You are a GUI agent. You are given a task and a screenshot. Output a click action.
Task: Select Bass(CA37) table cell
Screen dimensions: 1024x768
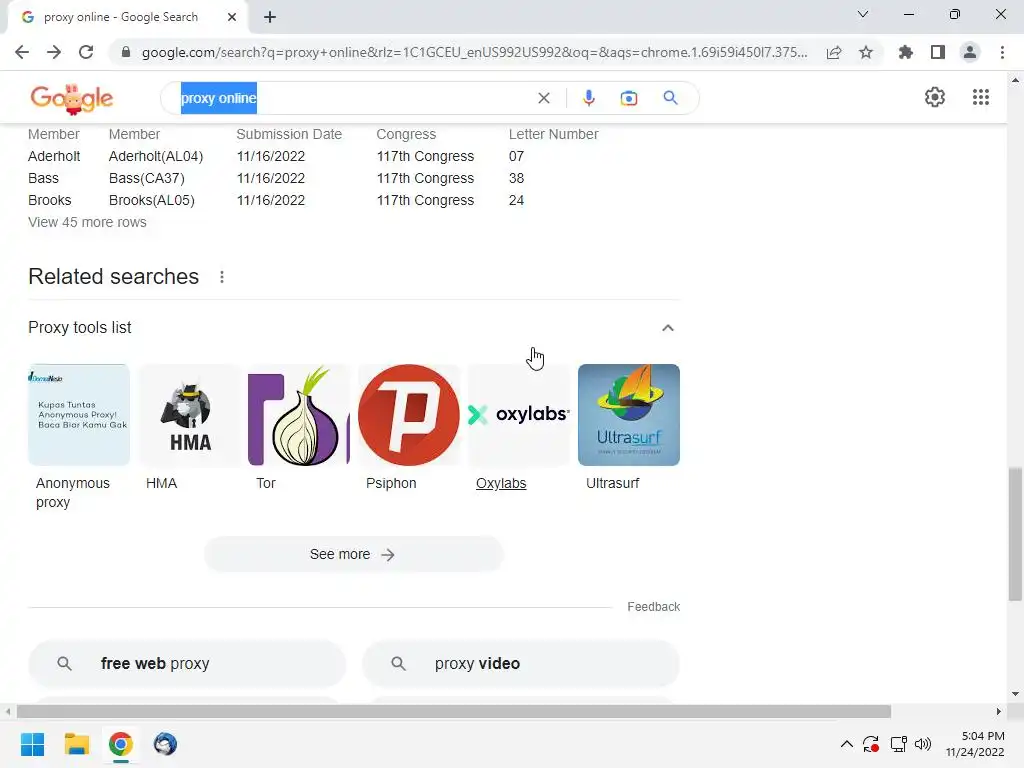click(147, 178)
